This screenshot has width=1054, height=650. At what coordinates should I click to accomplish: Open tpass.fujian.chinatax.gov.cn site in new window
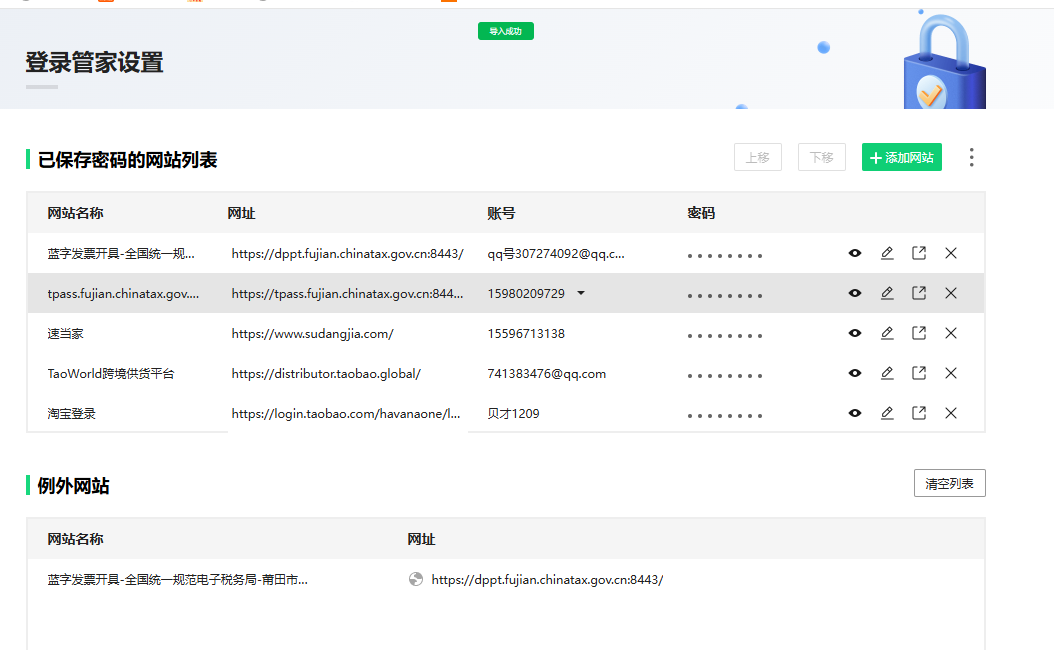click(919, 293)
